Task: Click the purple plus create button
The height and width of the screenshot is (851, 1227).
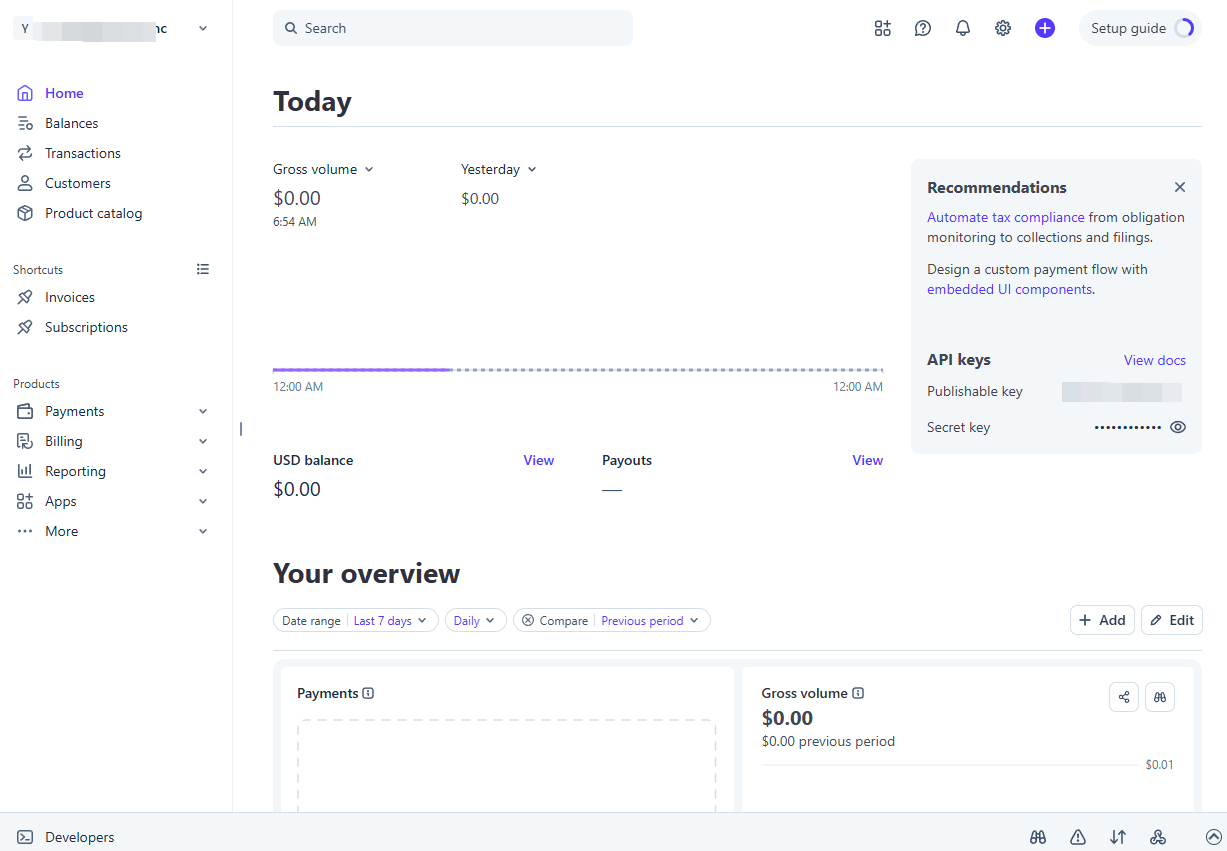Action: pyautogui.click(x=1045, y=28)
